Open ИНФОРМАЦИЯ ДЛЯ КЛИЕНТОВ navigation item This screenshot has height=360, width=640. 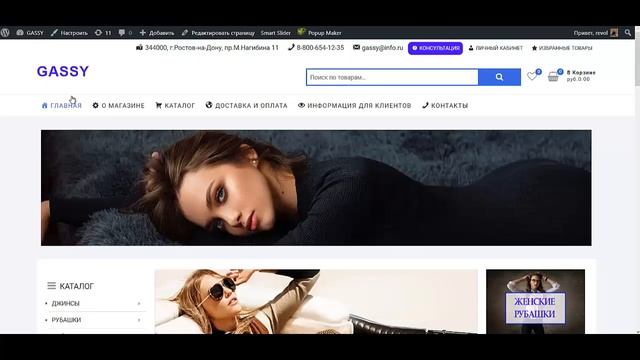[x=354, y=105]
